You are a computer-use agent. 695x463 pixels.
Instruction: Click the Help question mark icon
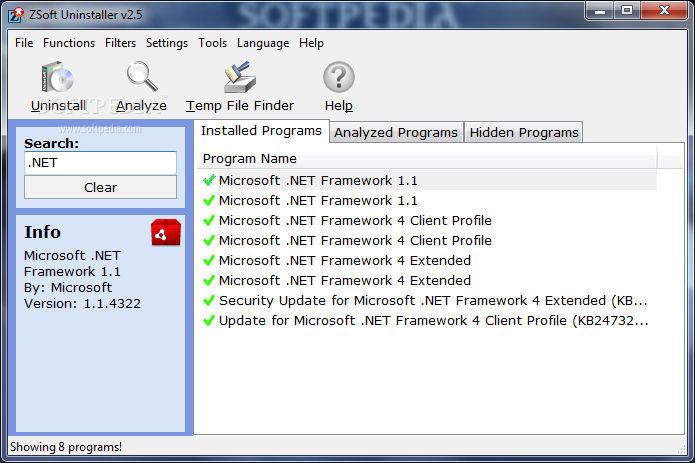pos(339,77)
